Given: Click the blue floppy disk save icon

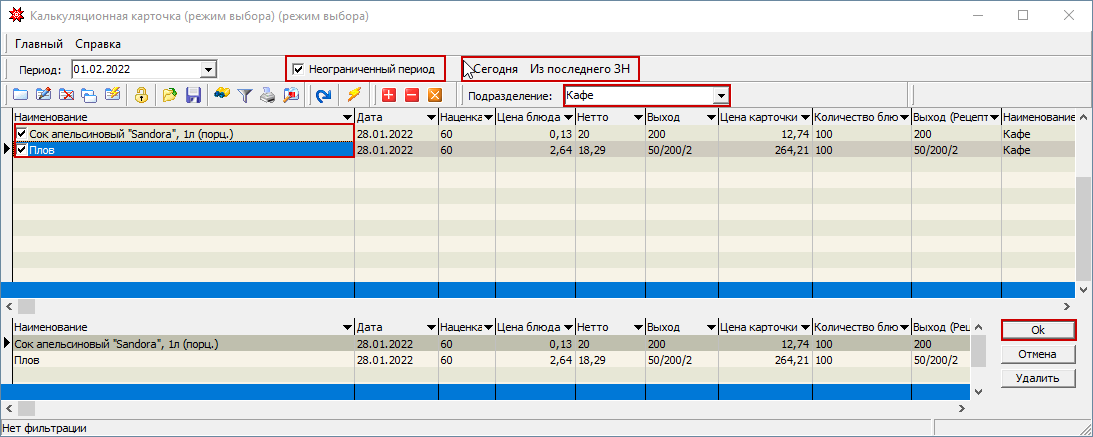Looking at the screenshot, I should click(193, 95).
